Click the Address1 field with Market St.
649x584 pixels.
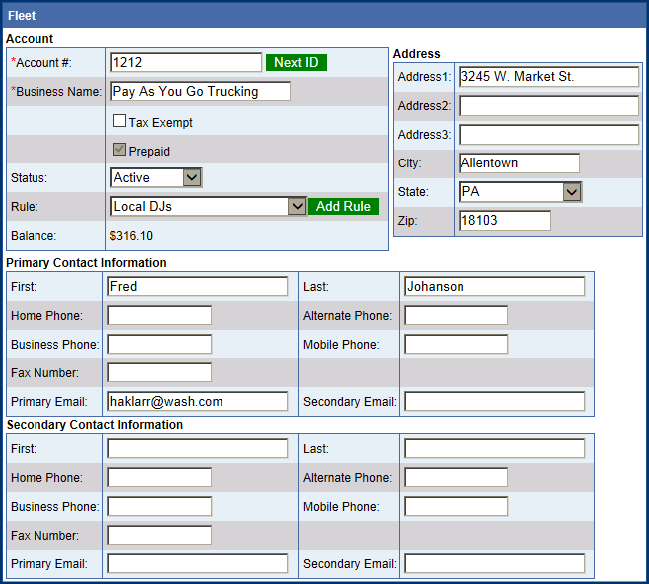coord(548,77)
